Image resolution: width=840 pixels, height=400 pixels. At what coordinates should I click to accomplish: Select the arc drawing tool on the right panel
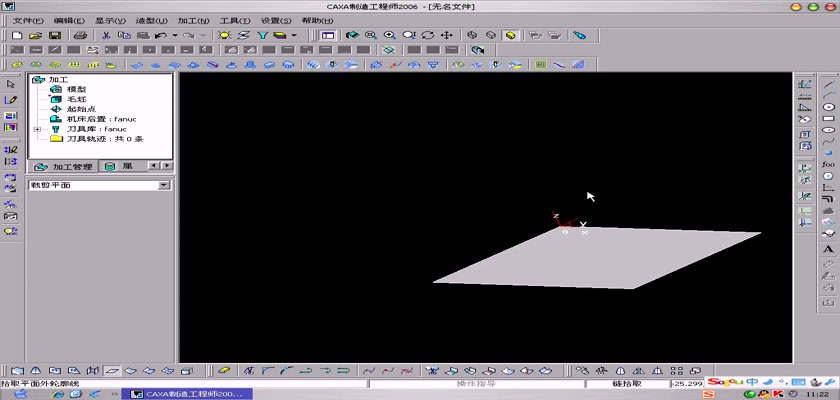(x=828, y=95)
